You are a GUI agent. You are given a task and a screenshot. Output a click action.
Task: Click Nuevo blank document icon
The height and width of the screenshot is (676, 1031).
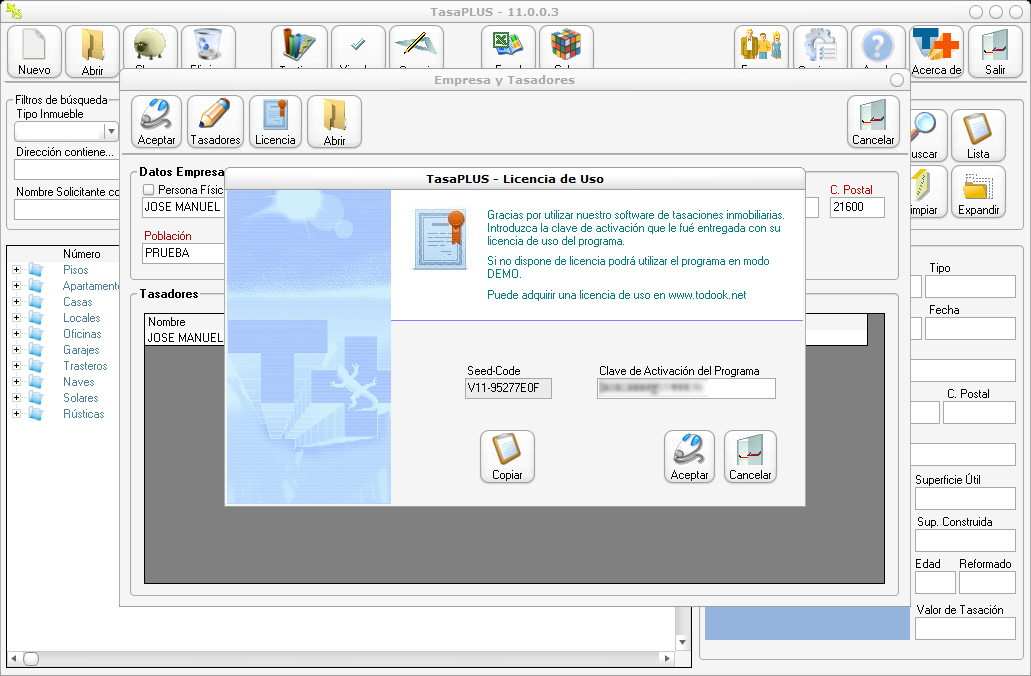pyautogui.click(x=34, y=51)
